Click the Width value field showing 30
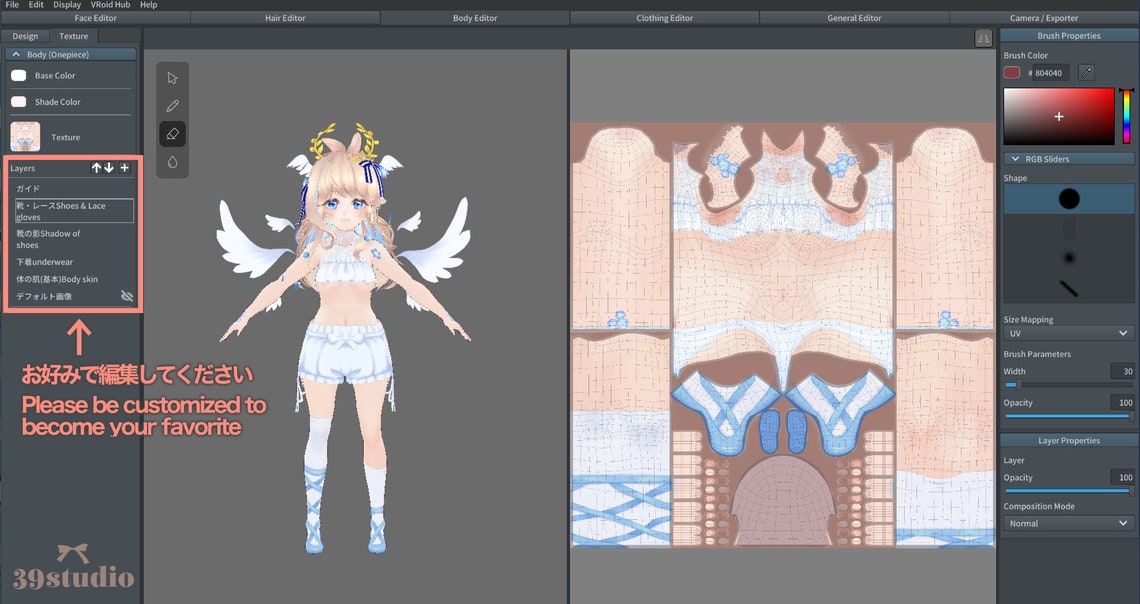Screen dimensions: 1140x604 click(1122, 371)
